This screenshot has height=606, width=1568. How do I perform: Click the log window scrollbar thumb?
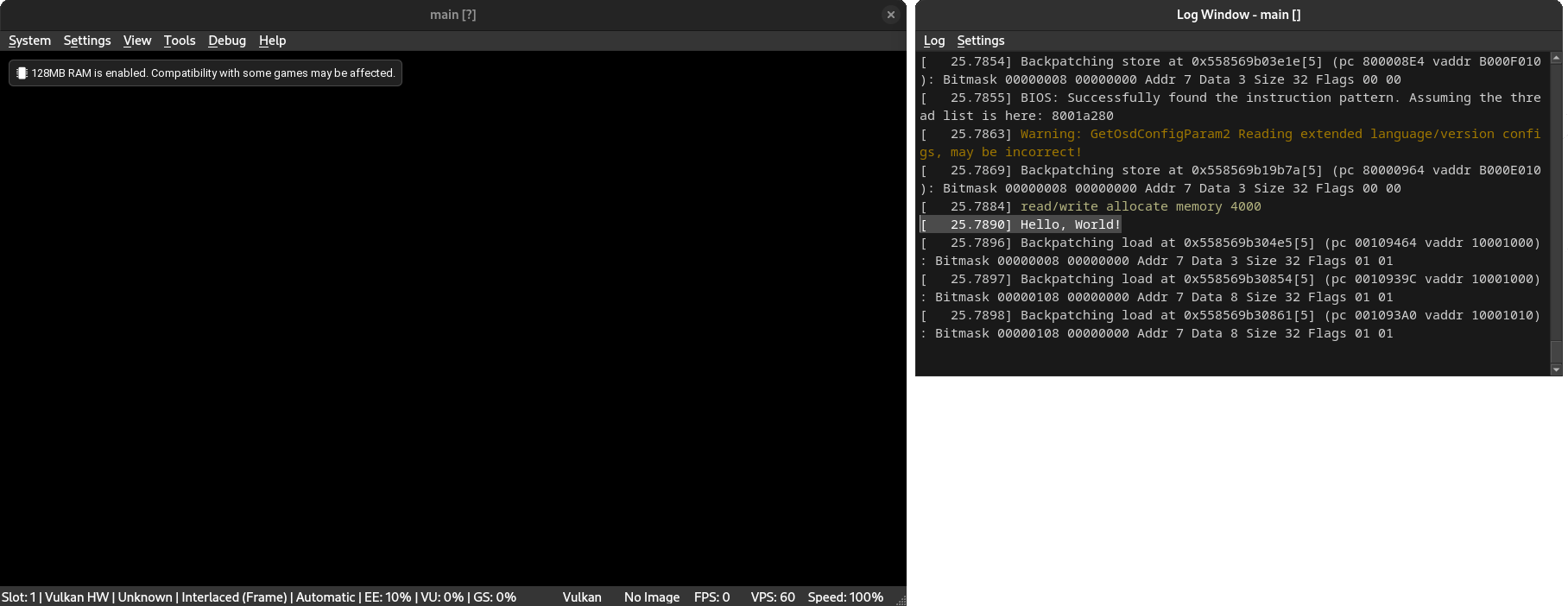pos(1556,351)
